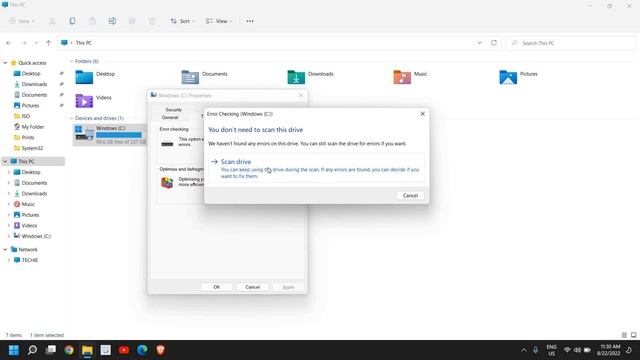The height and width of the screenshot is (360, 640).
Task: Open the New item menu
Action: point(22,21)
